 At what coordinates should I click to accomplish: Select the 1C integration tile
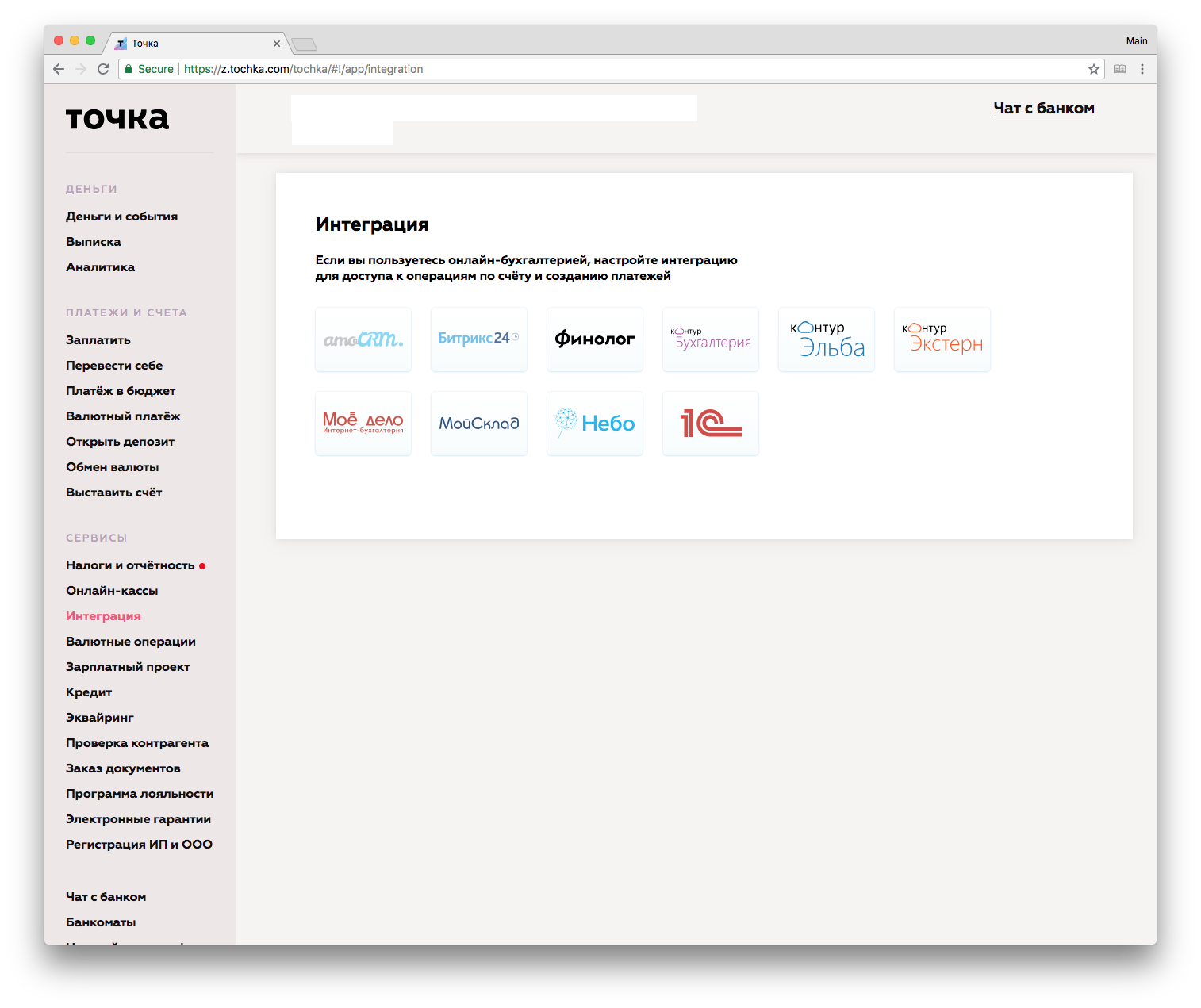click(x=711, y=424)
